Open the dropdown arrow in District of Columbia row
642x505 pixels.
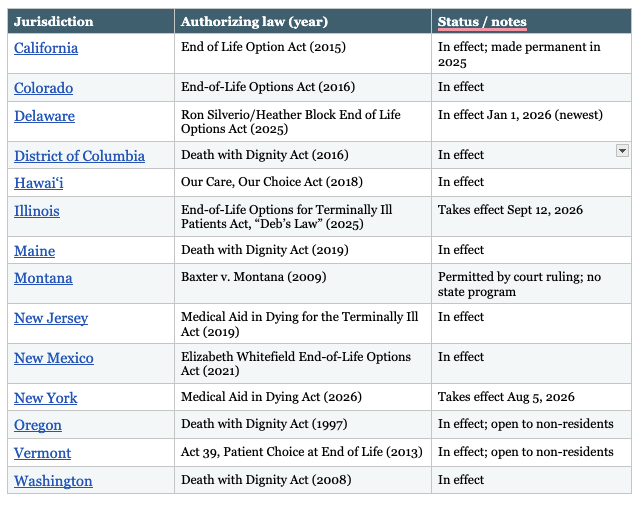click(622, 150)
